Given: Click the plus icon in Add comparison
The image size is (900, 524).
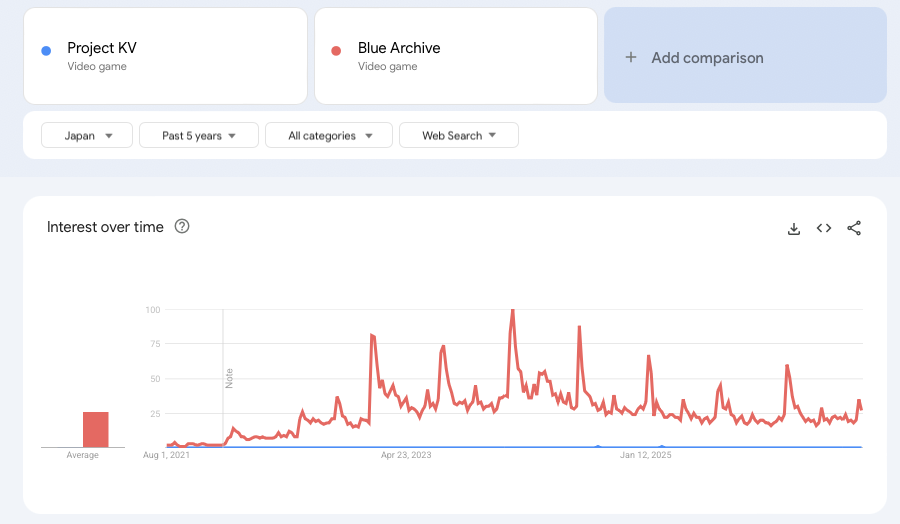Looking at the screenshot, I should (631, 57).
